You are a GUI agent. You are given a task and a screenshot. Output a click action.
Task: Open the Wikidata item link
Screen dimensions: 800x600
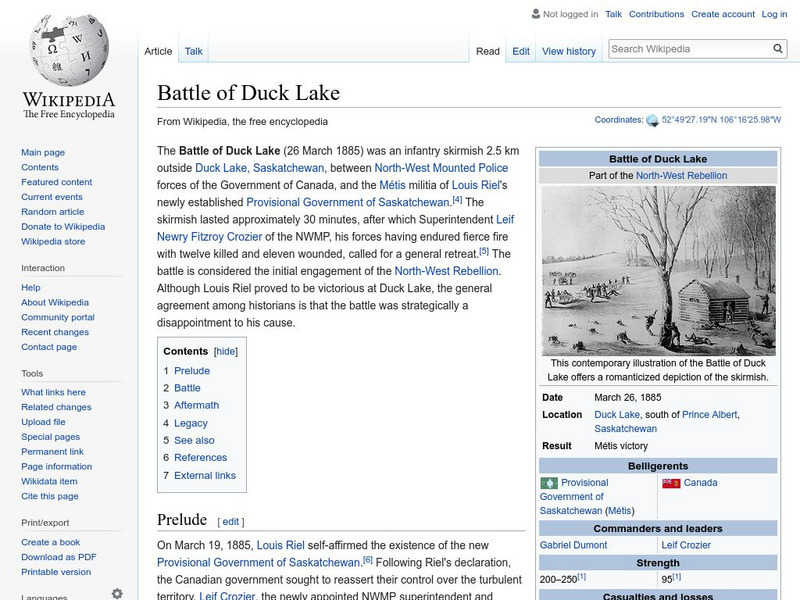[x=48, y=481]
